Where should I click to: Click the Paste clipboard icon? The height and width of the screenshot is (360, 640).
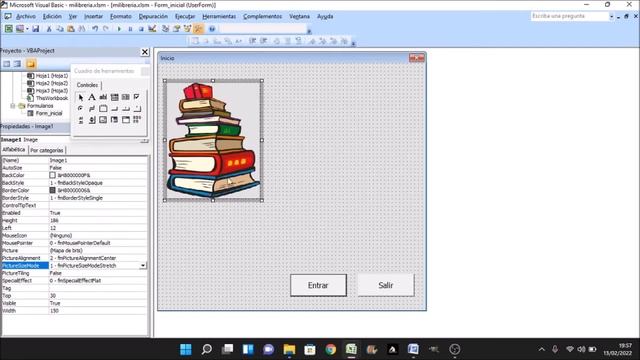point(71,29)
